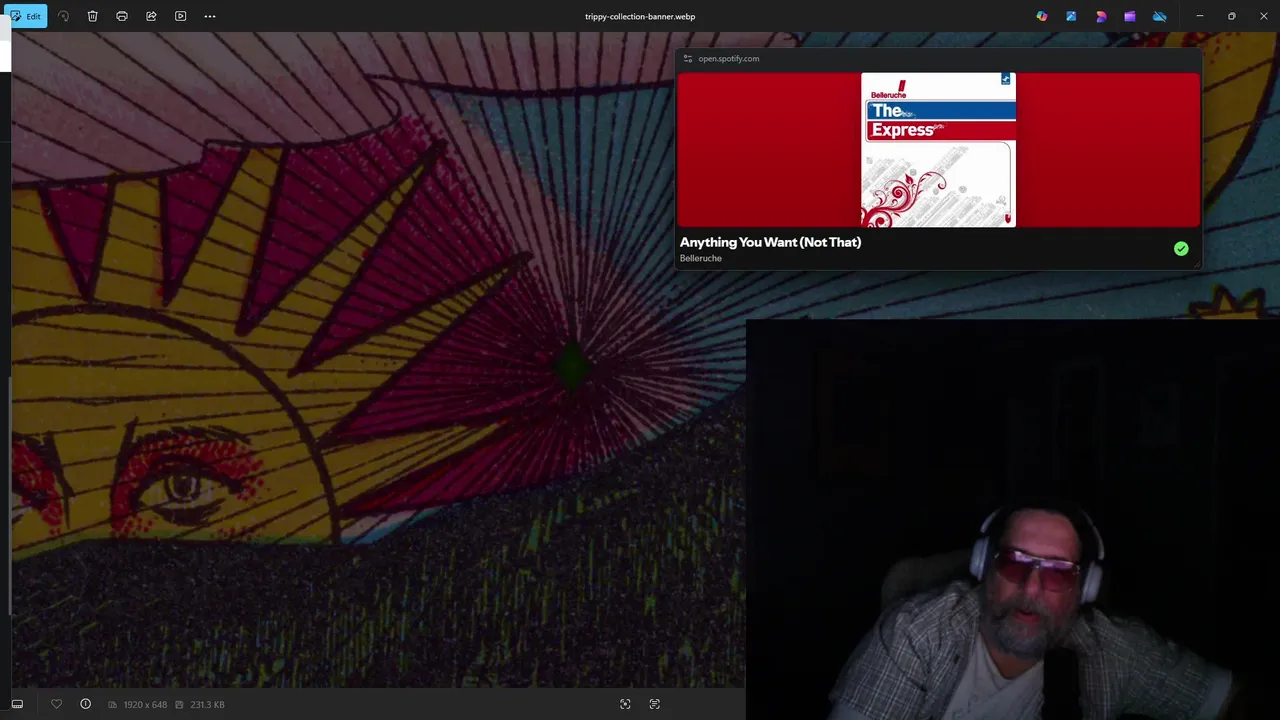Click the OneDrive cloud icon with slash
The width and height of the screenshot is (1280, 720).
coord(1159,16)
